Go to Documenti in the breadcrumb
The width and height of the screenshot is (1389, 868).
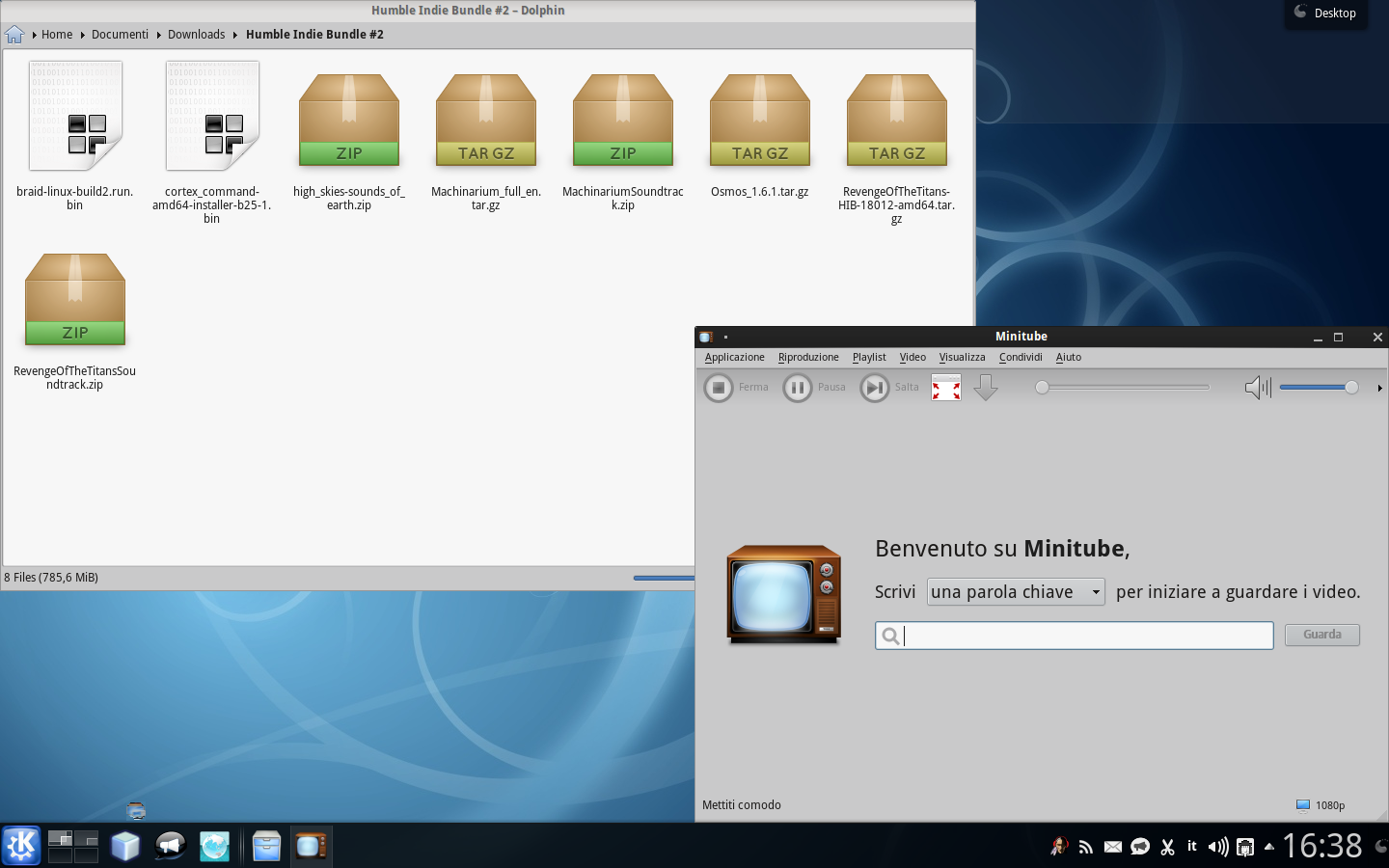pos(120,35)
